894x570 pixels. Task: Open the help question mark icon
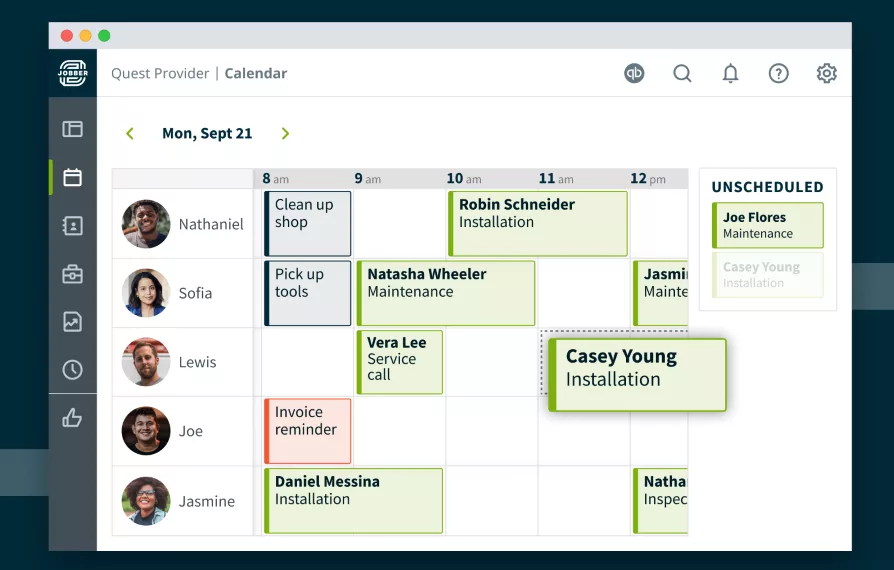click(778, 73)
